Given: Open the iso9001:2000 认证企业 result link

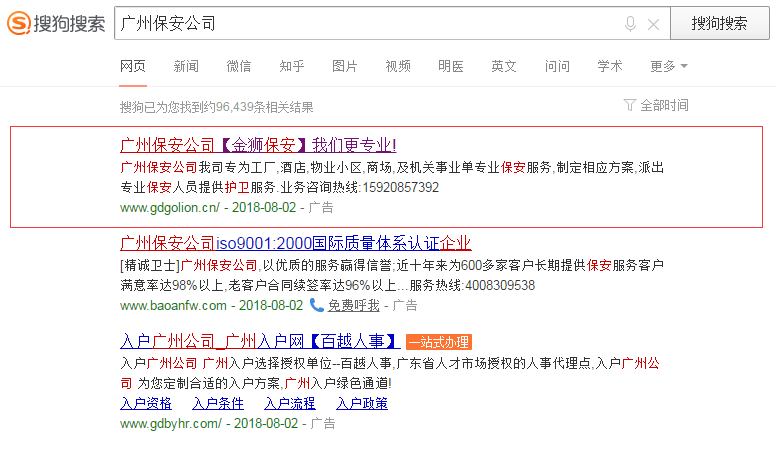Looking at the screenshot, I should click(x=295, y=243).
